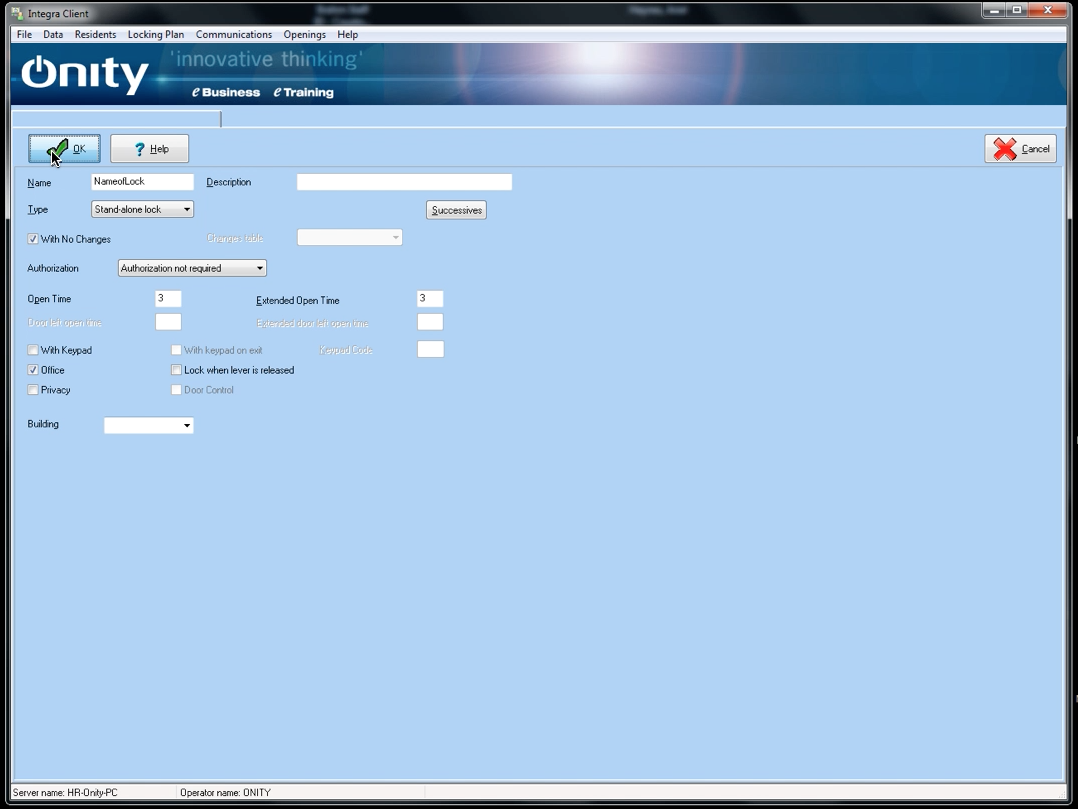Enable the With Keypad checkbox
Image resolution: width=1078 pixels, height=809 pixels.
tap(33, 350)
